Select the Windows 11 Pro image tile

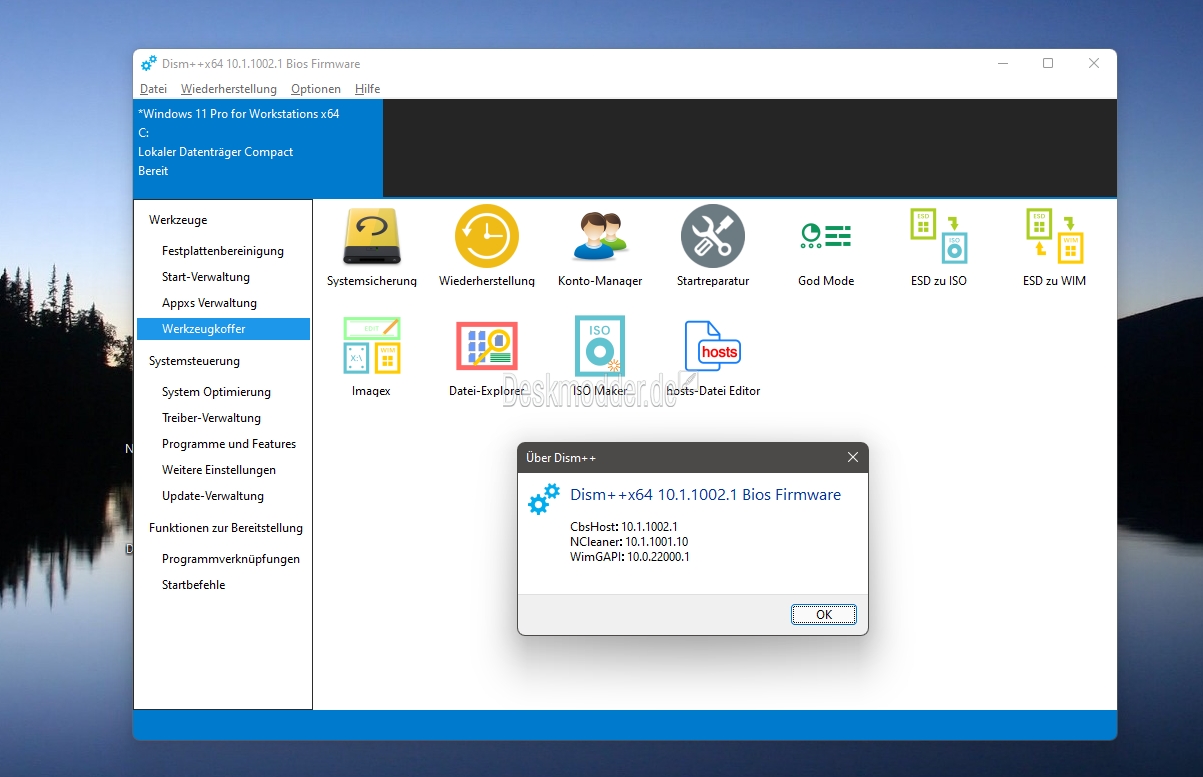tap(258, 148)
